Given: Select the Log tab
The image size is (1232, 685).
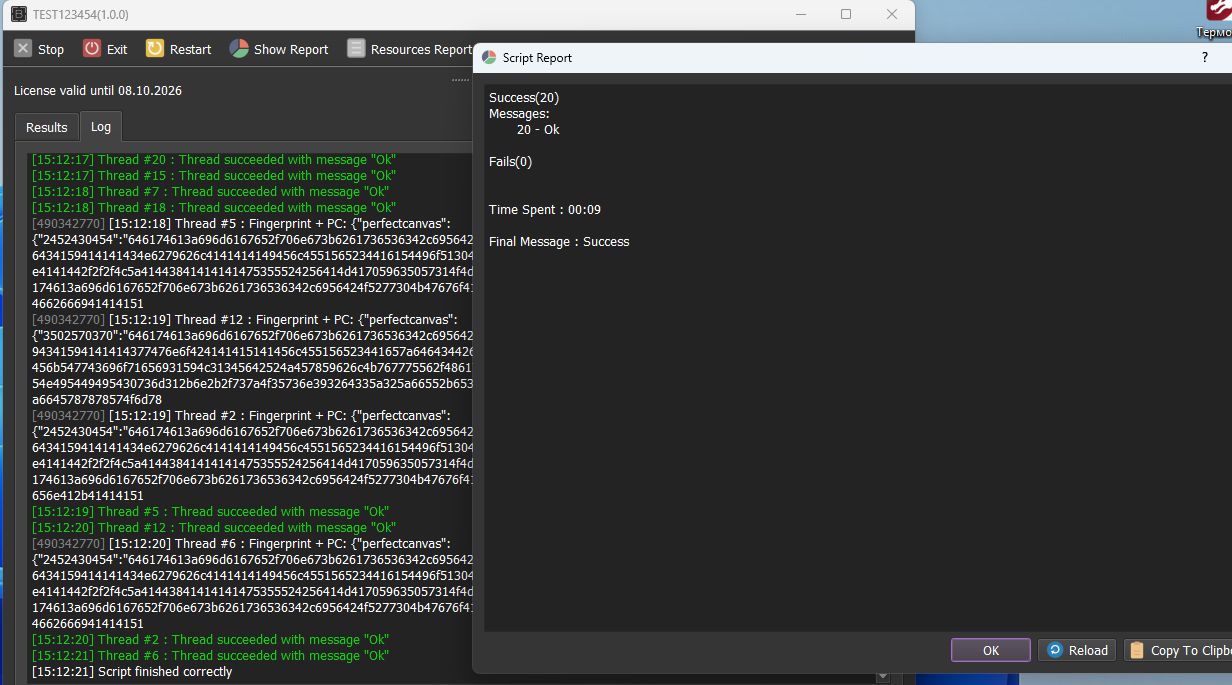Looking at the screenshot, I should pyautogui.click(x=101, y=128).
